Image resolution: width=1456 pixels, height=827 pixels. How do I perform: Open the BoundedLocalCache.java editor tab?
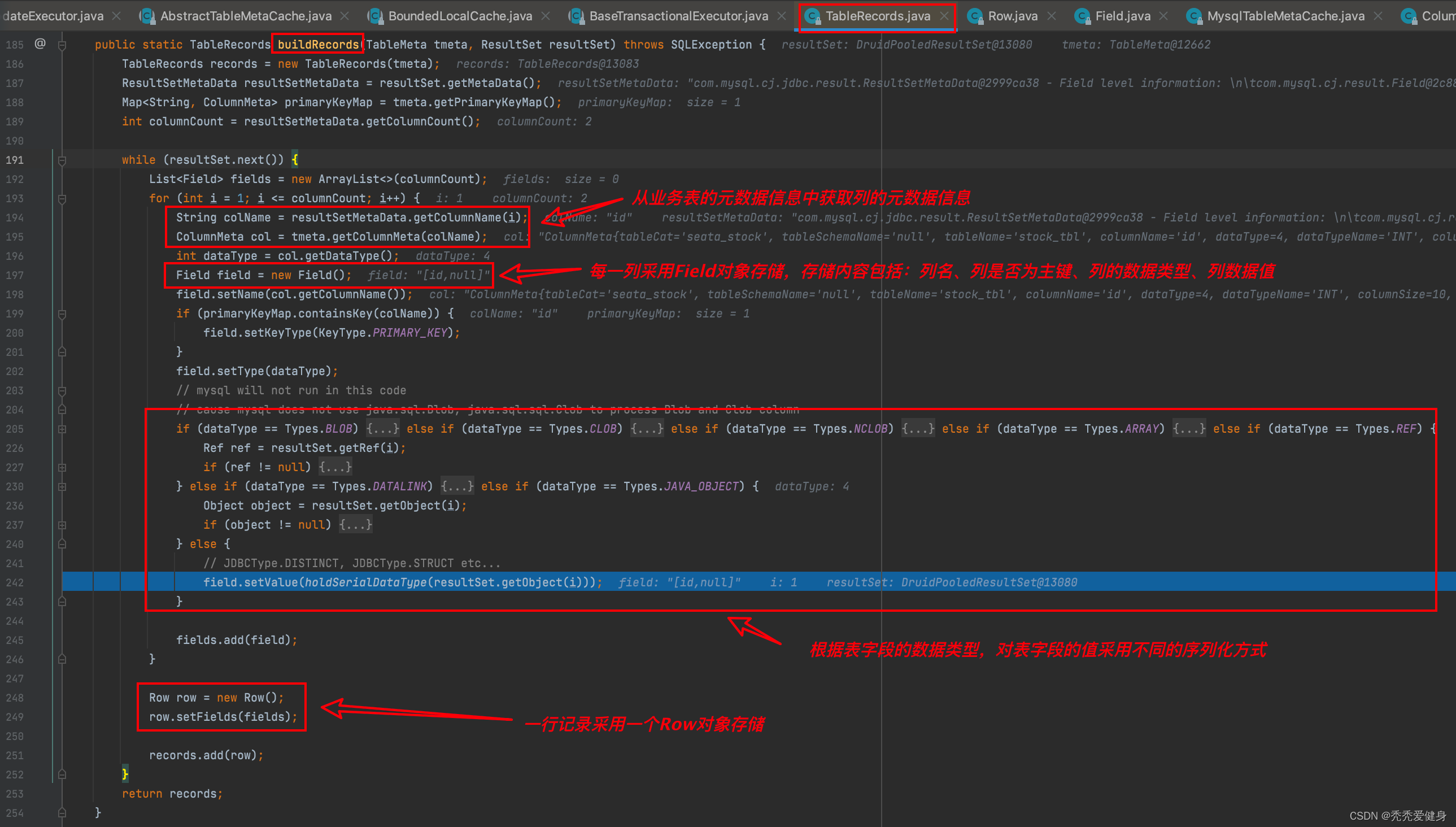pos(460,16)
